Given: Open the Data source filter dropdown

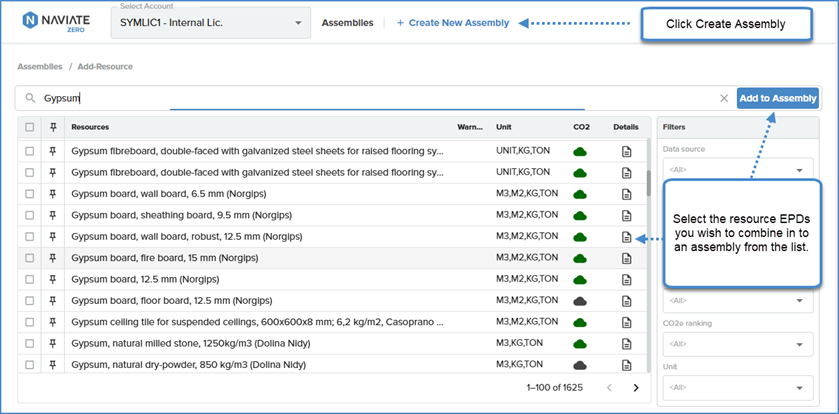Looking at the screenshot, I should click(x=738, y=170).
